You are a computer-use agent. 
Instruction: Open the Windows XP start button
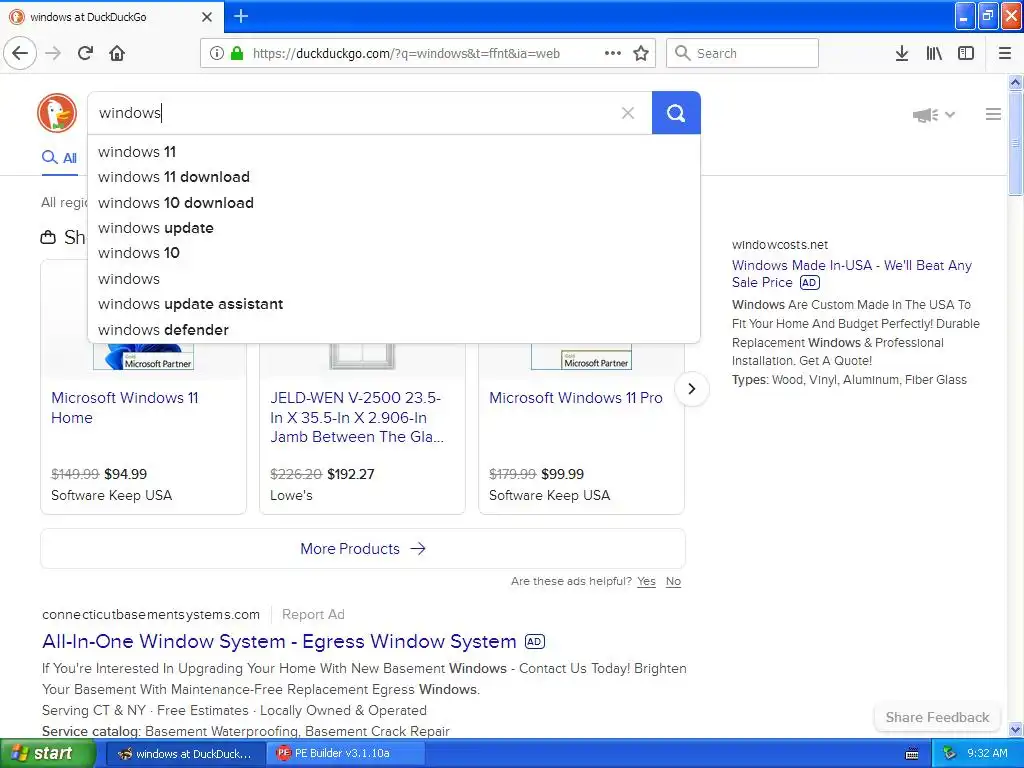click(47, 754)
